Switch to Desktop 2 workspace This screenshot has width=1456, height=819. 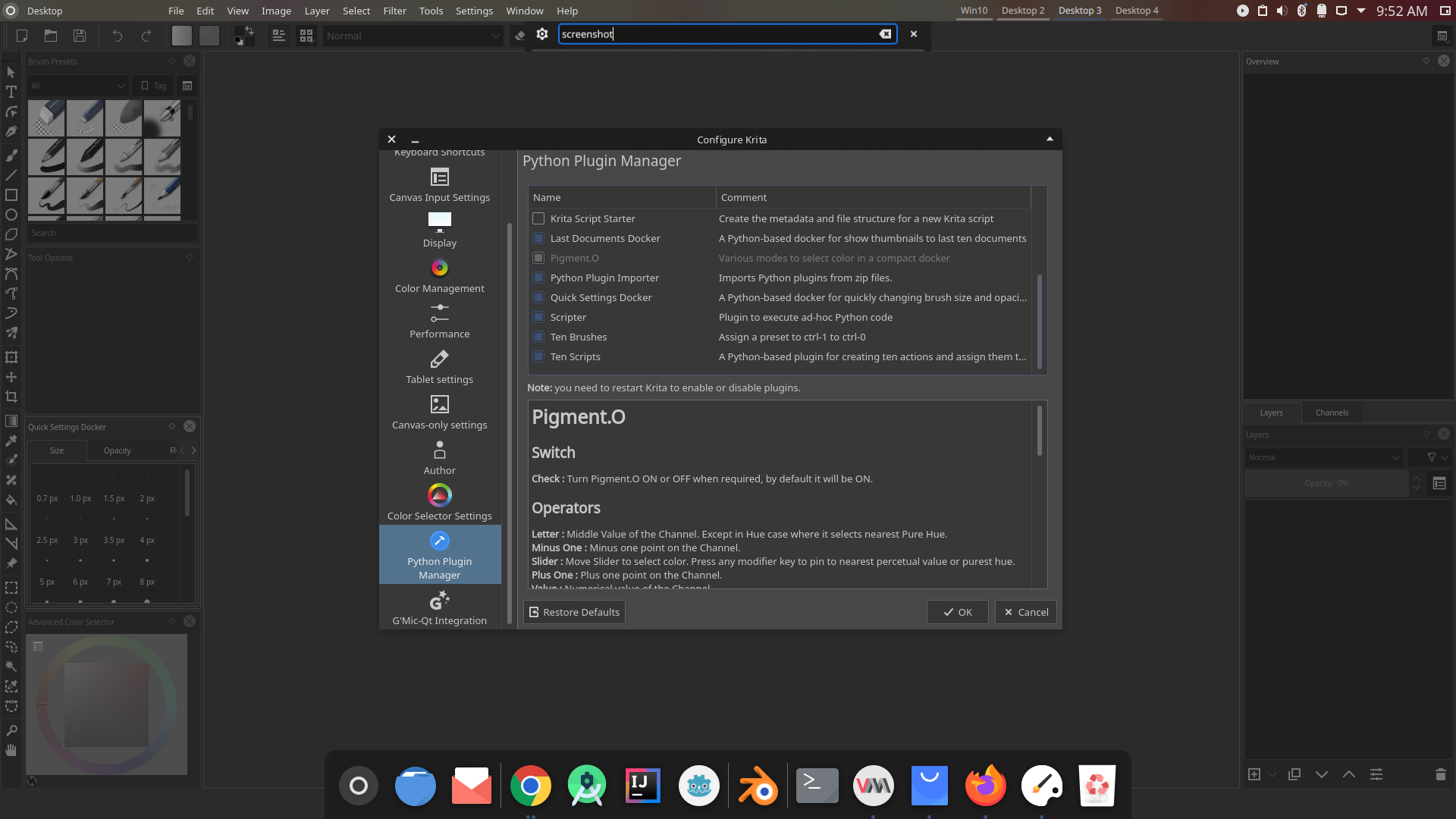point(1022,11)
